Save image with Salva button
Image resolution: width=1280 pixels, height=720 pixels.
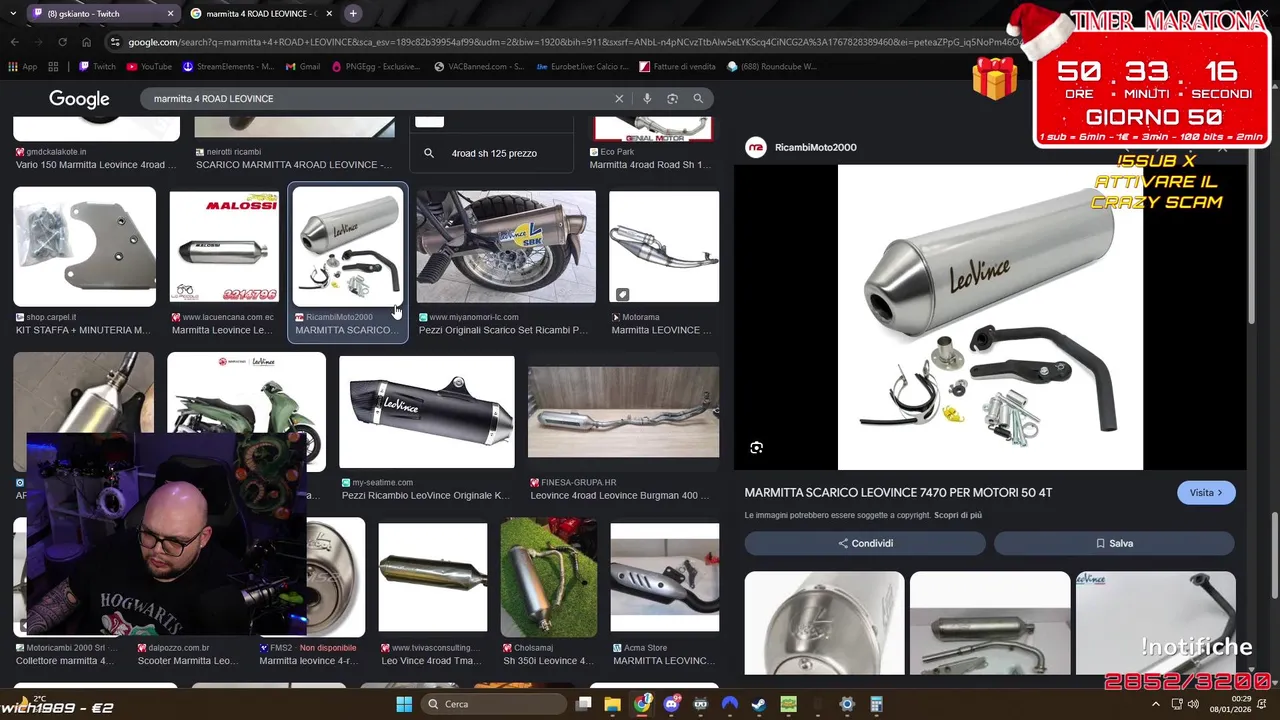click(x=1114, y=543)
